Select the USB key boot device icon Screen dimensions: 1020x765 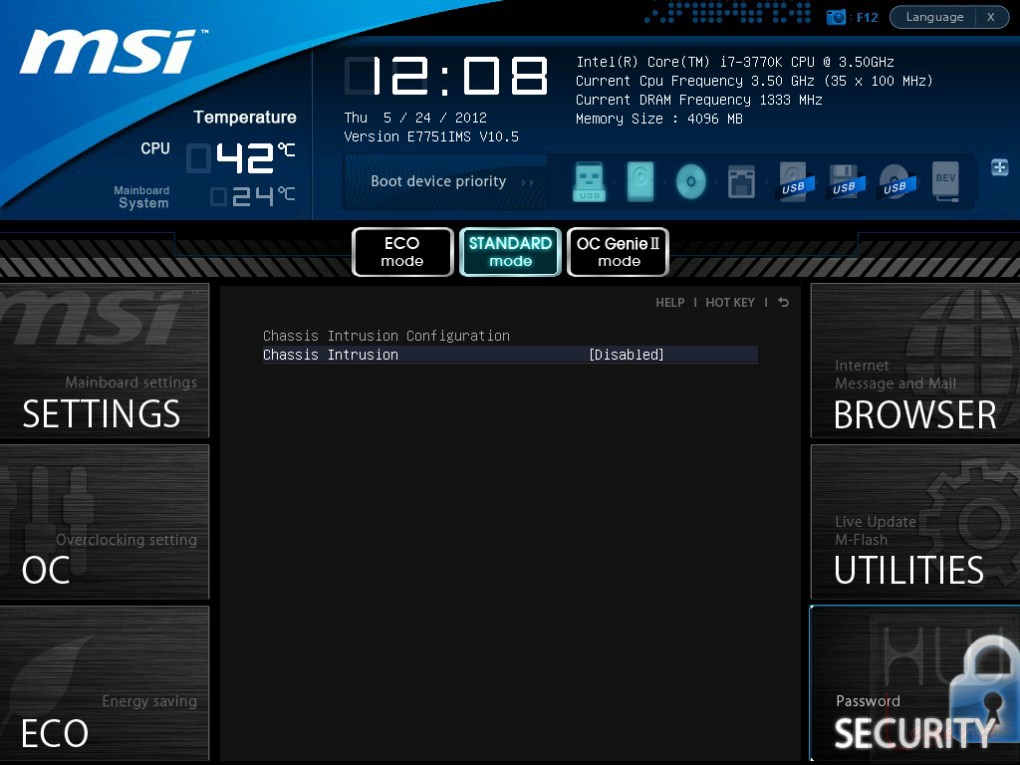589,181
